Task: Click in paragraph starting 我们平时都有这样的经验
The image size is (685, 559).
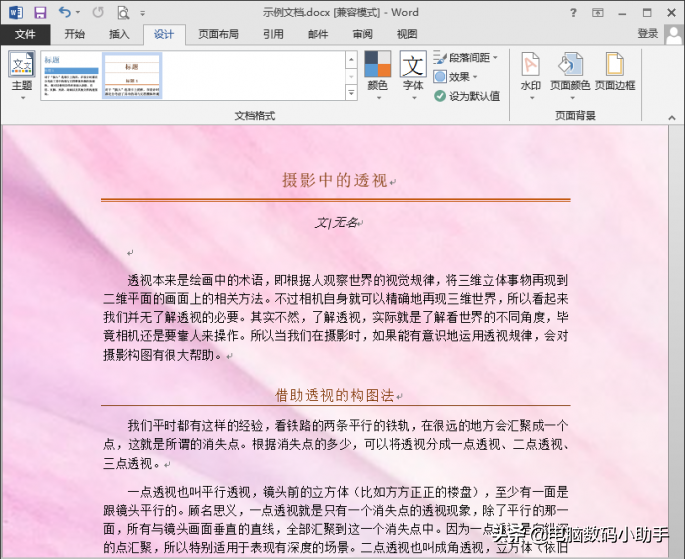Action: click(336, 444)
